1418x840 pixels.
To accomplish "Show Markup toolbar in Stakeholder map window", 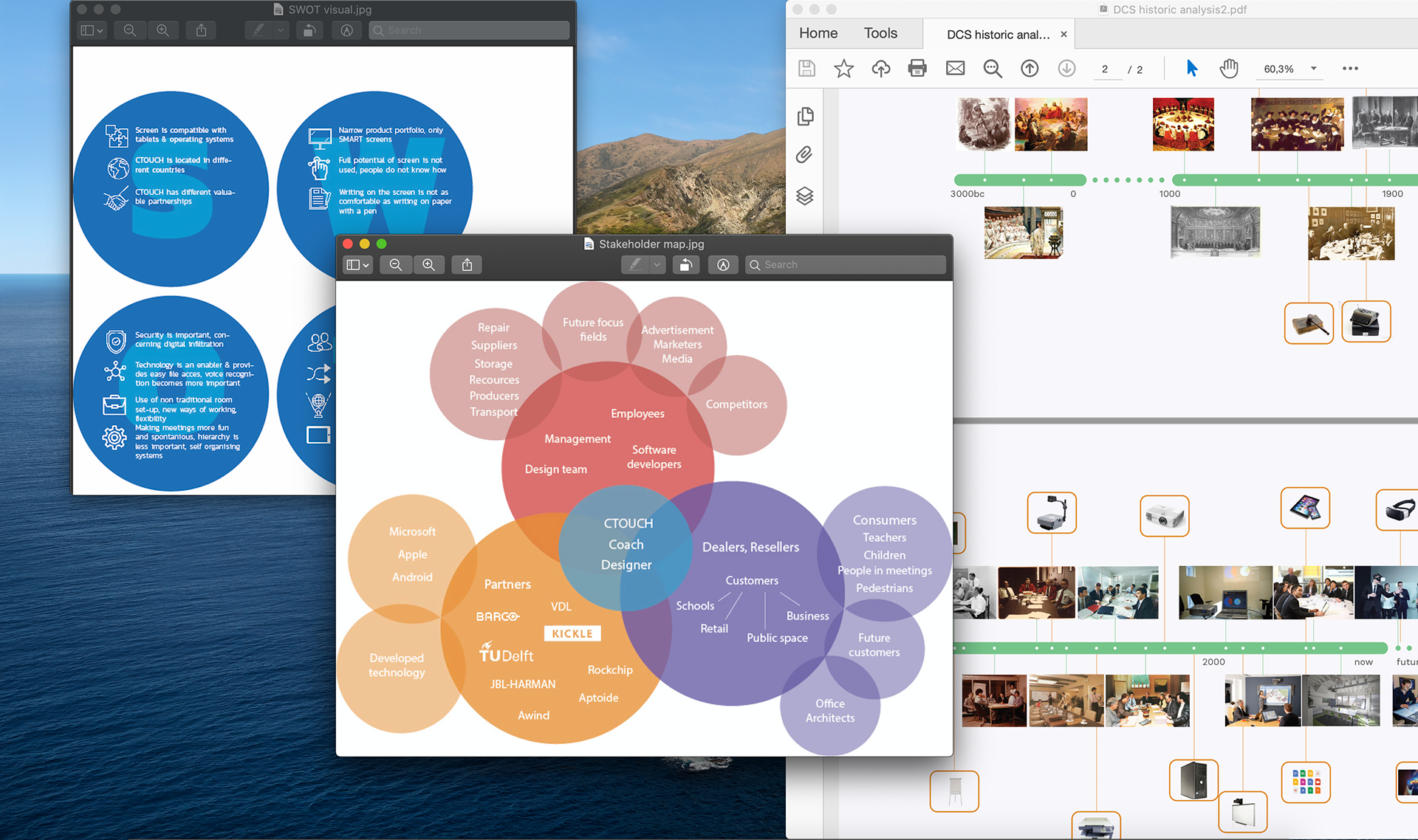I will coord(723,265).
